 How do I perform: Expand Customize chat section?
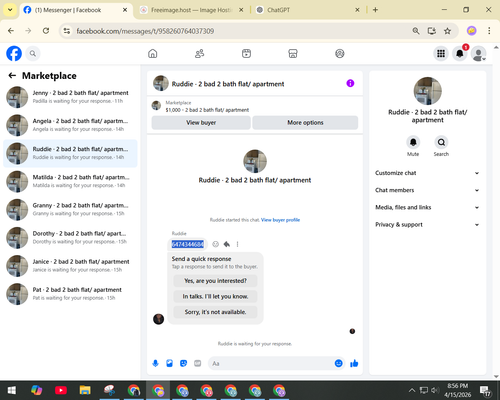coord(427,173)
